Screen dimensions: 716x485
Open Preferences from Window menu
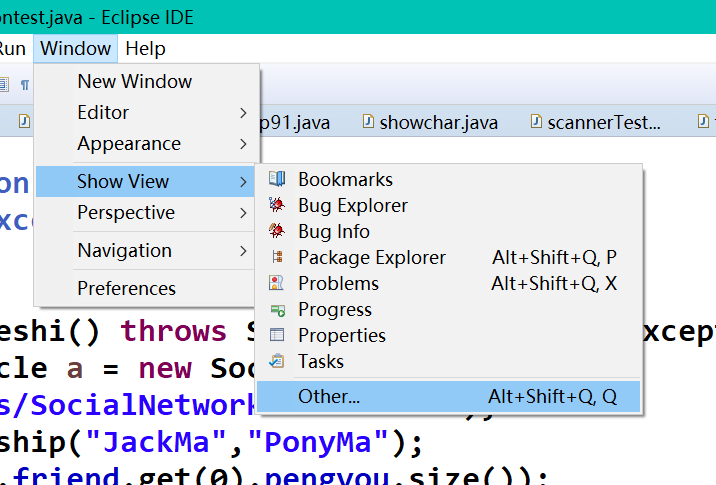pyautogui.click(x=145, y=289)
